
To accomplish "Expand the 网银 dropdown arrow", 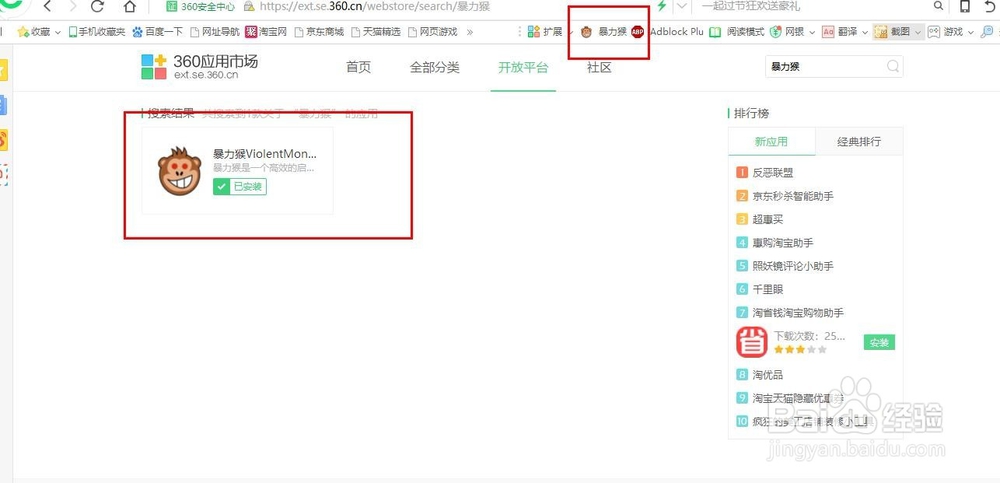I will pyautogui.click(x=812, y=32).
